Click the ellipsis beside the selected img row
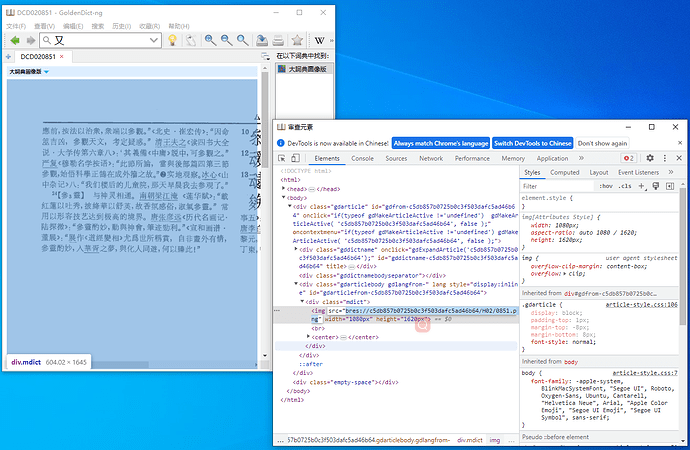 point(277,311)
